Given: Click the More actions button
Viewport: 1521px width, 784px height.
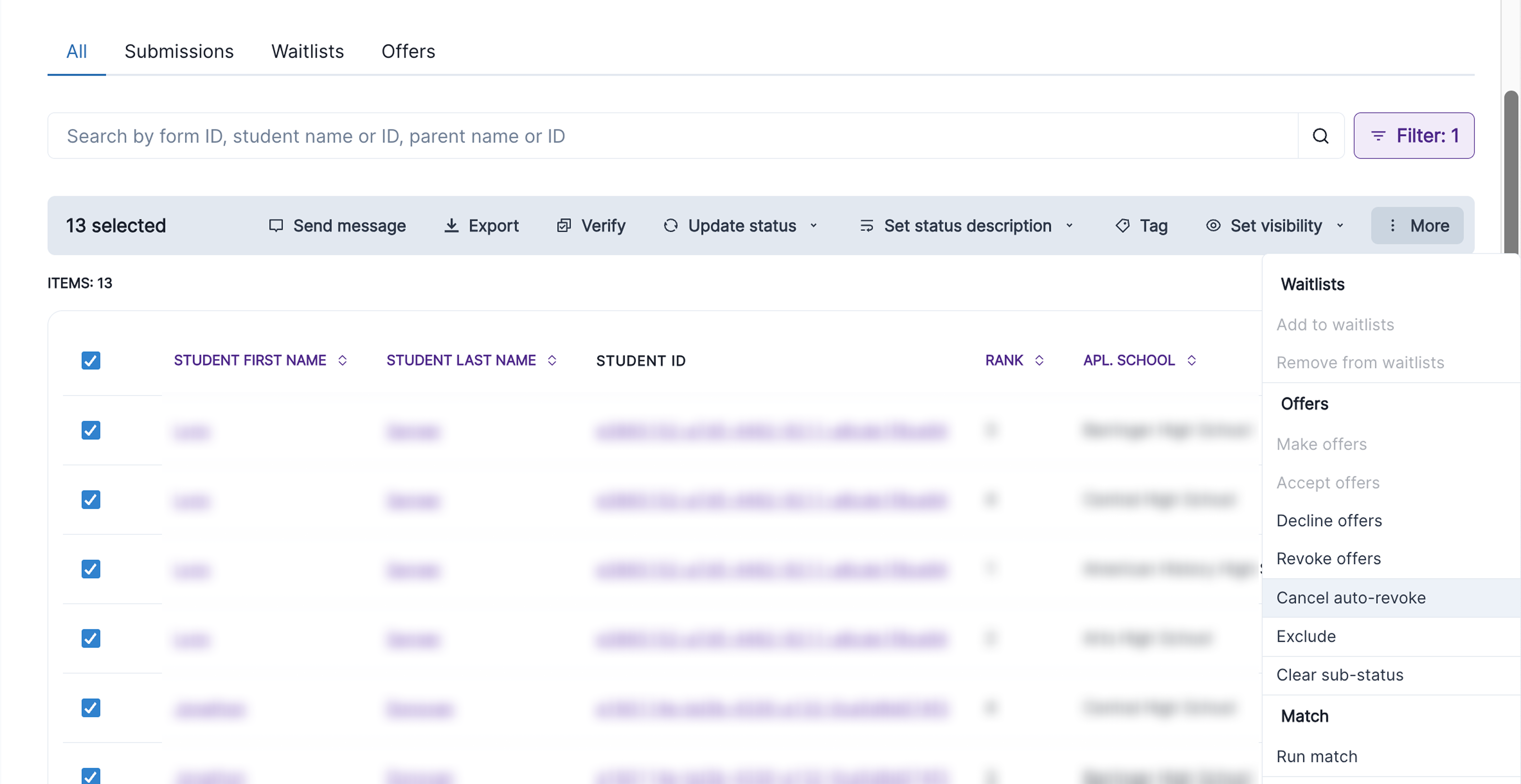Looking at the screenshot, I should 1417,226.
